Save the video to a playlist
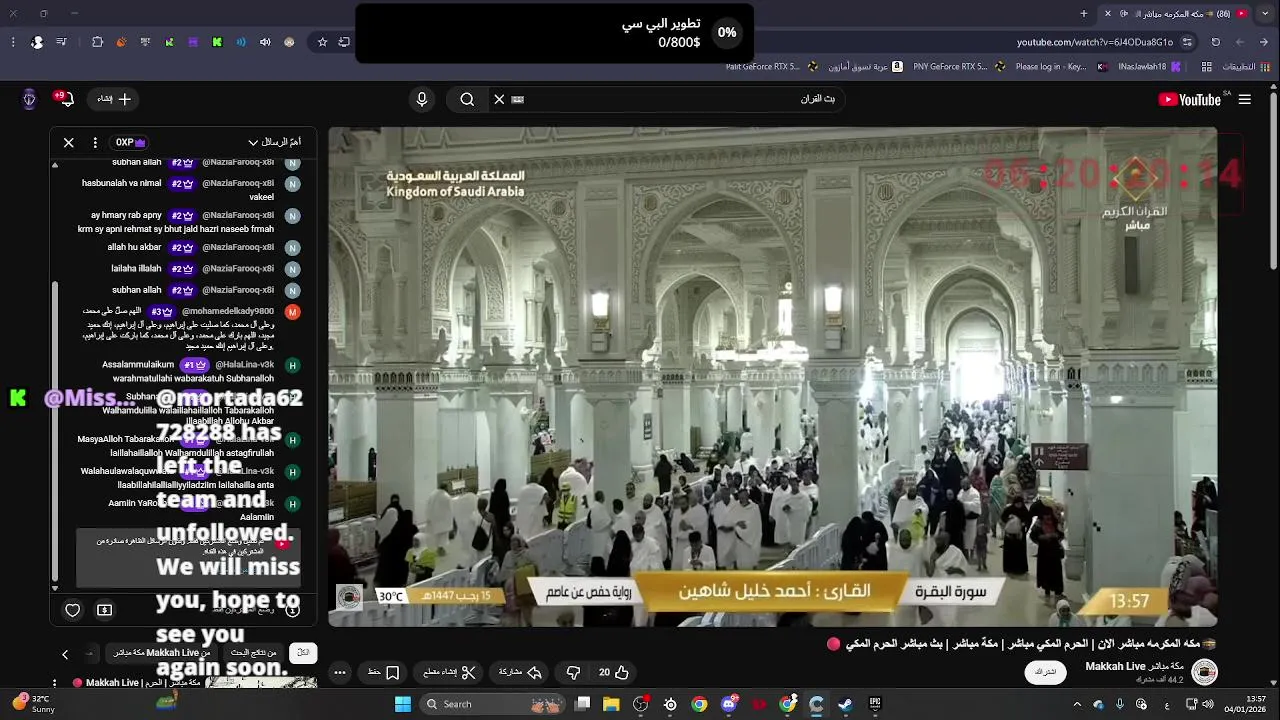 click(383, 673)
